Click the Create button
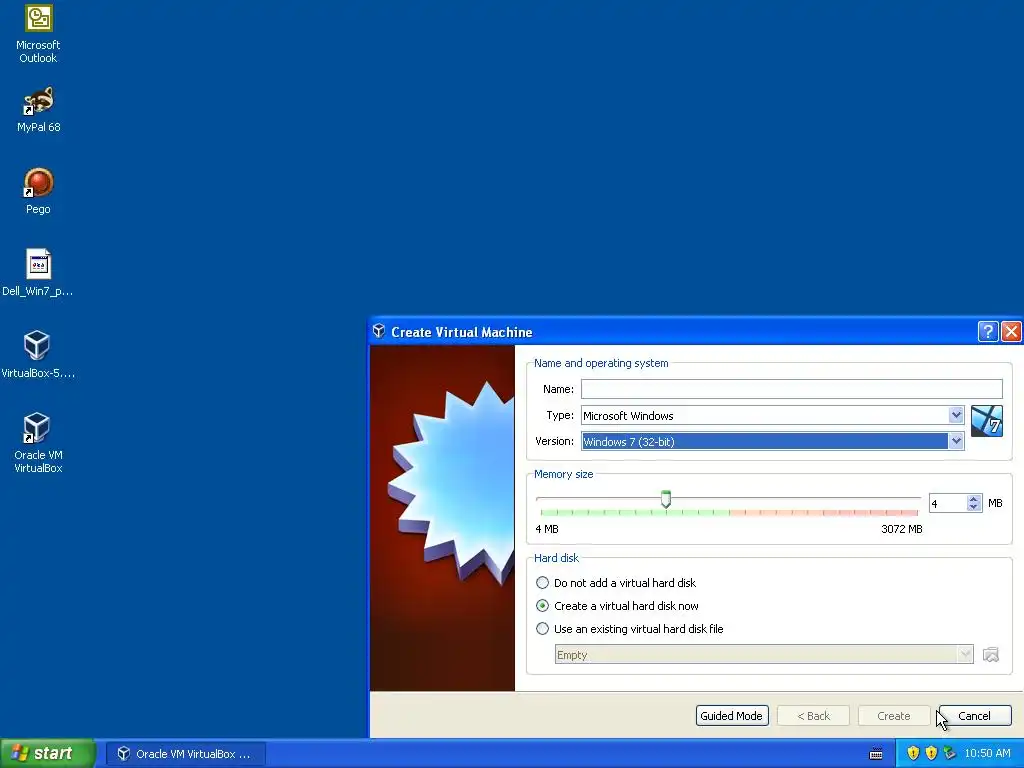 (x=893, y=716)
